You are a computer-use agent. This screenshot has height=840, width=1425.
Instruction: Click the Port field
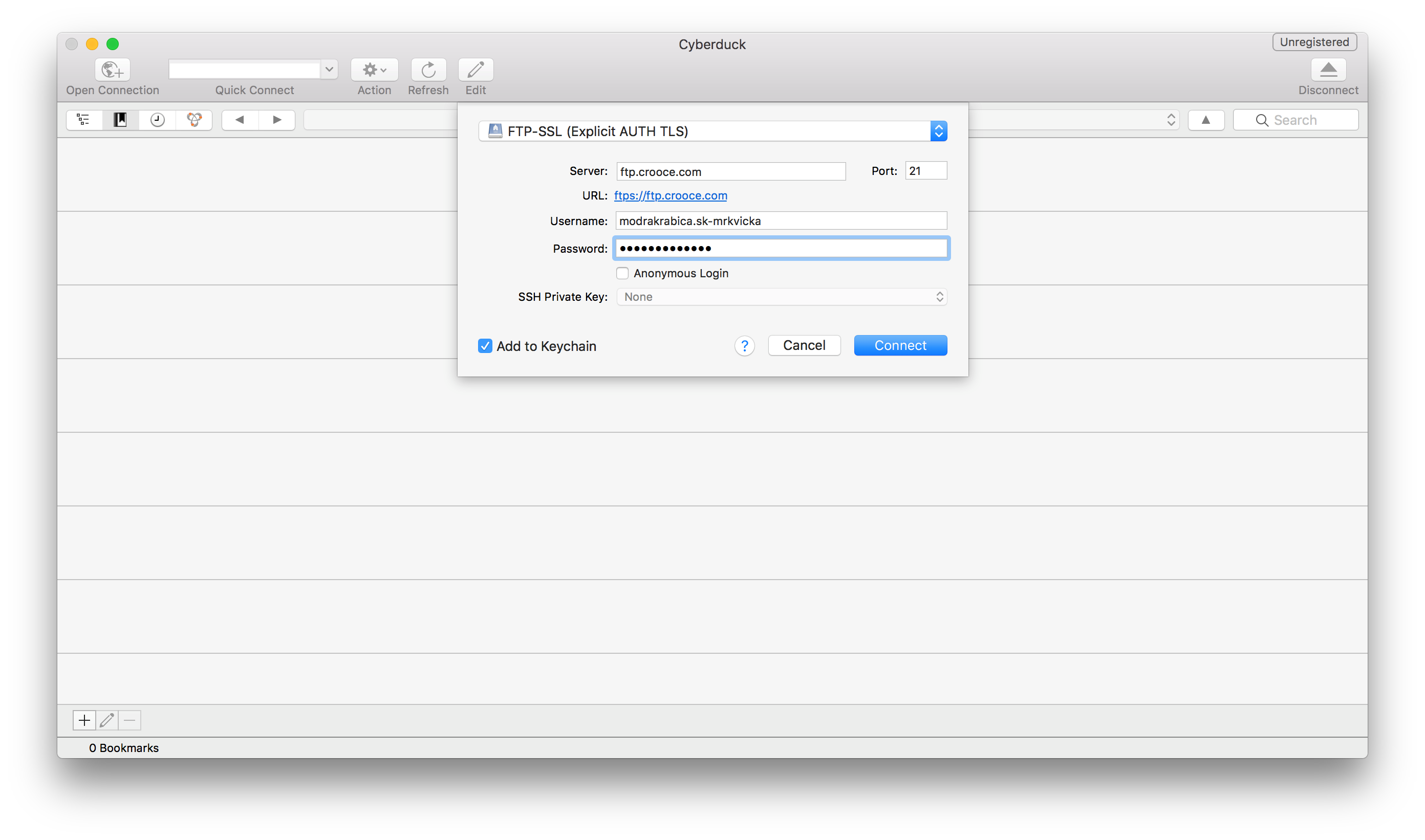(925, 171)
